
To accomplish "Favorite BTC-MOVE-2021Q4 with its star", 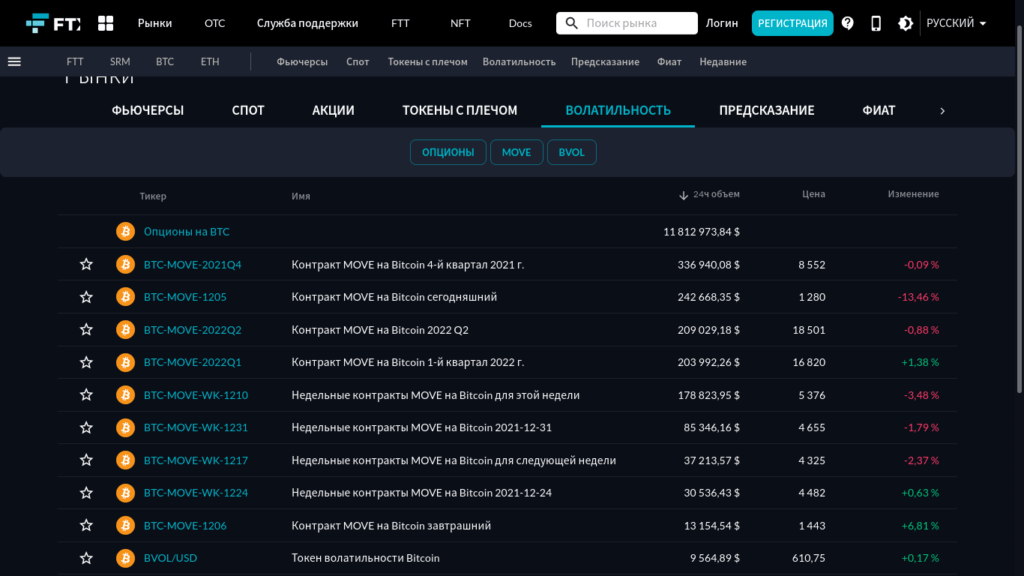I will 86,265.
